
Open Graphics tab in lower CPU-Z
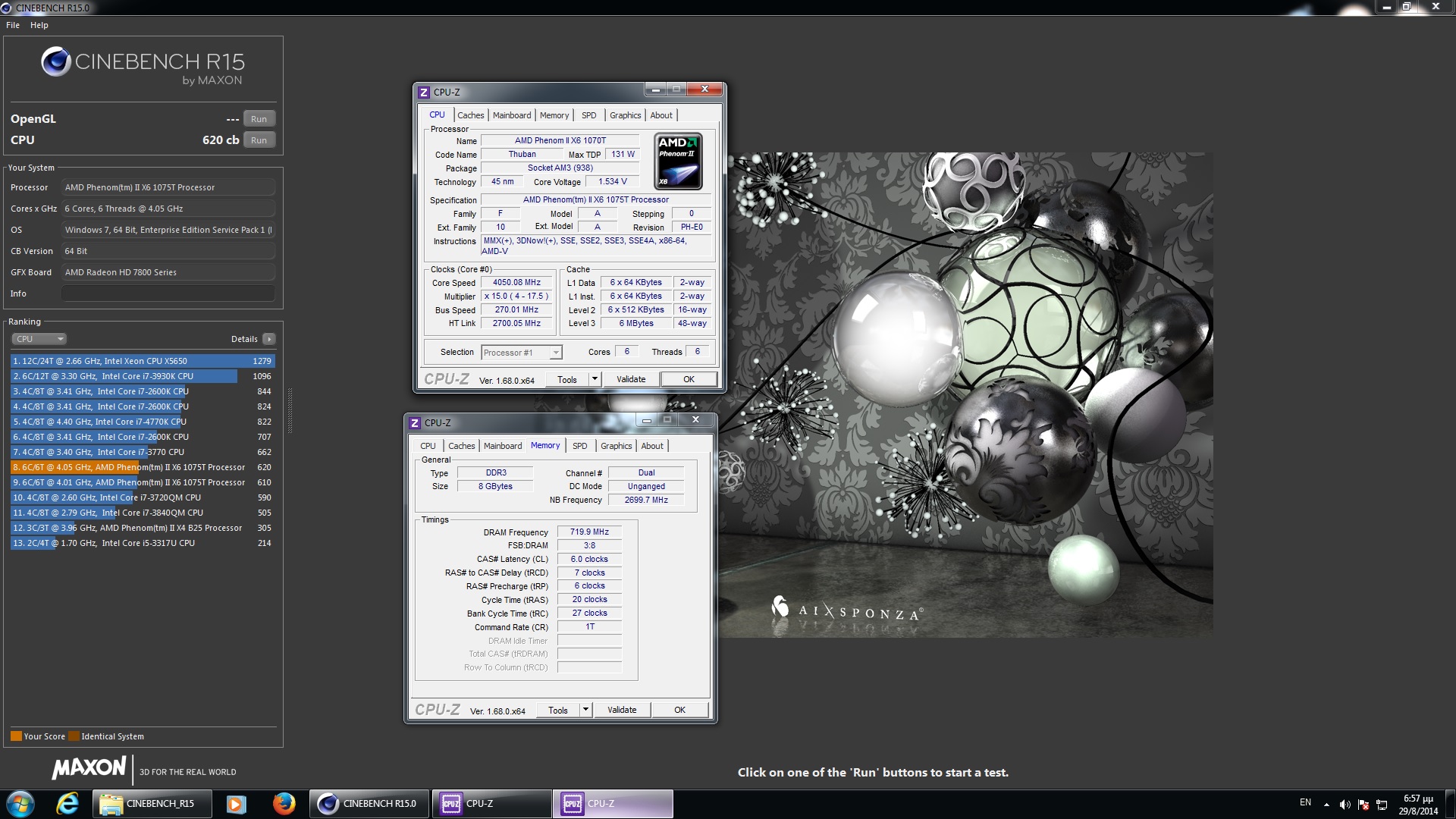coord(616,446)
